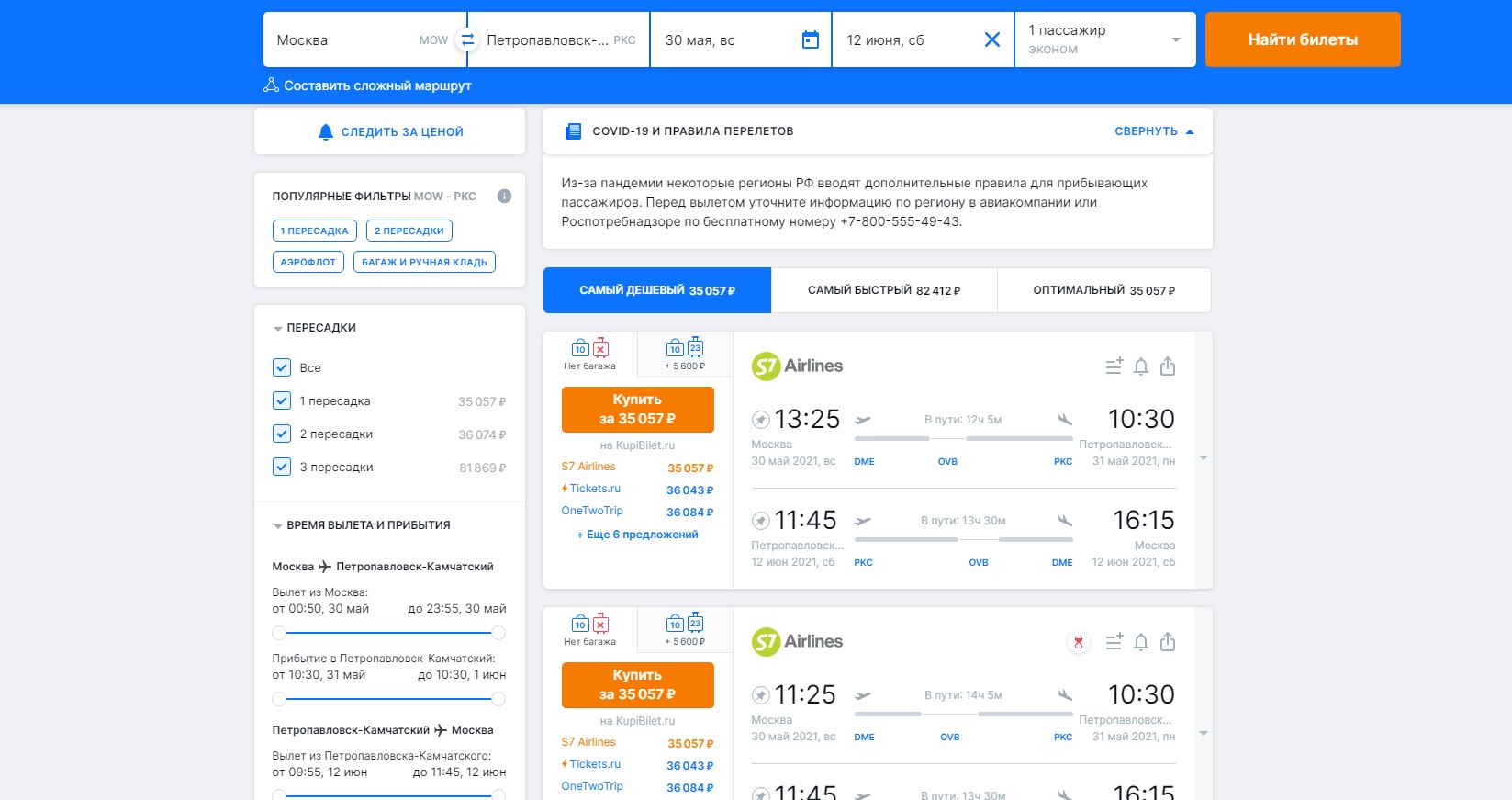The width and height of the screenshot is (1512, 800).
Task: Uncheck the 1 пересадка checkbox
Action: pos(282,400)
